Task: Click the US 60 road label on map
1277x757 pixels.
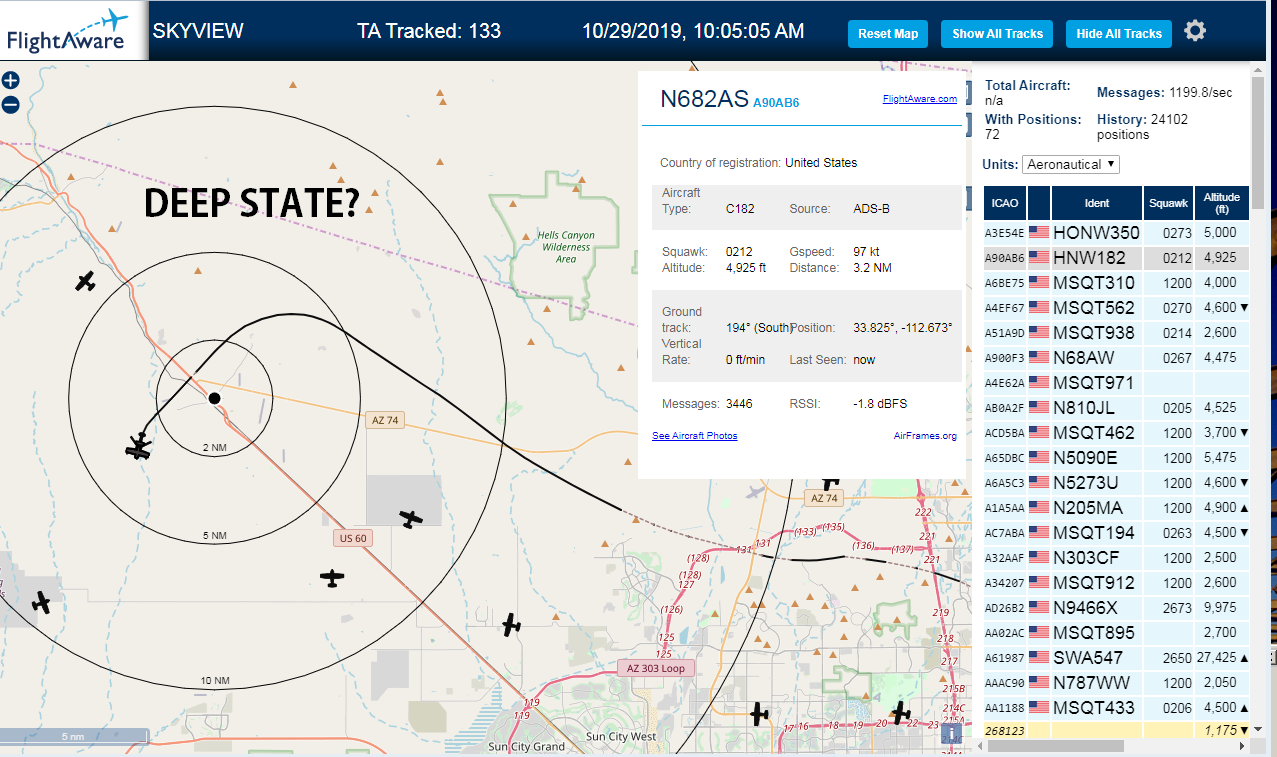Action: point(353,538)
